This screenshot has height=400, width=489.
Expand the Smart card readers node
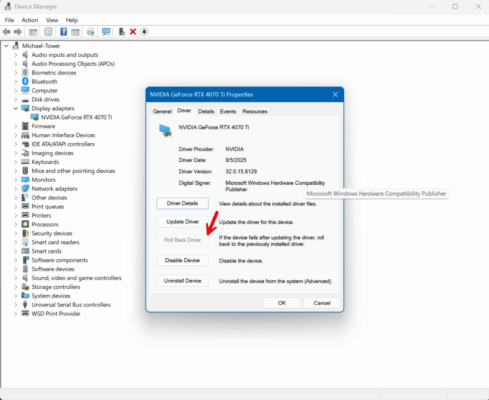(x=16, y=242)
